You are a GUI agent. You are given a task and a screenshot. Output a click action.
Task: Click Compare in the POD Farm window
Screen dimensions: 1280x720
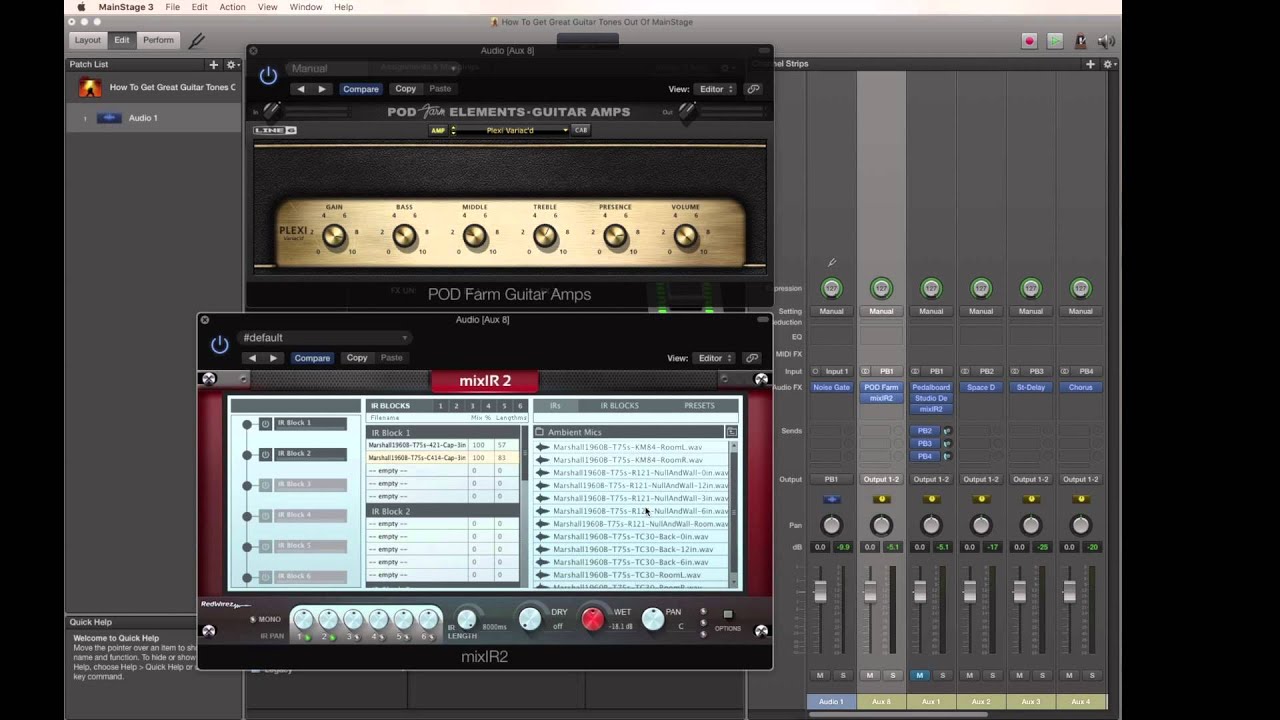(361, 89)
